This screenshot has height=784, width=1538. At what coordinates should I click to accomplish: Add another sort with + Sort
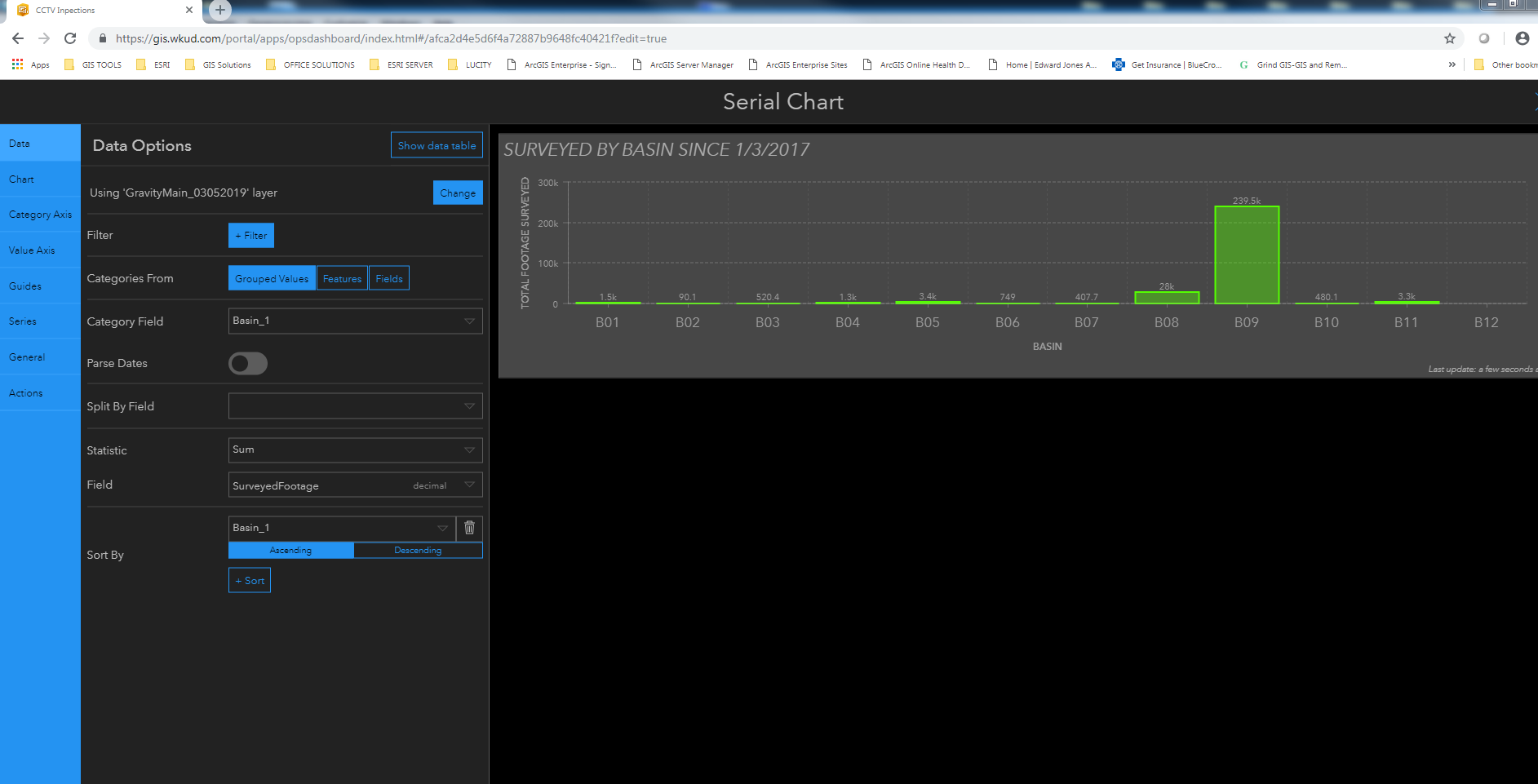(x=250, y=580)
